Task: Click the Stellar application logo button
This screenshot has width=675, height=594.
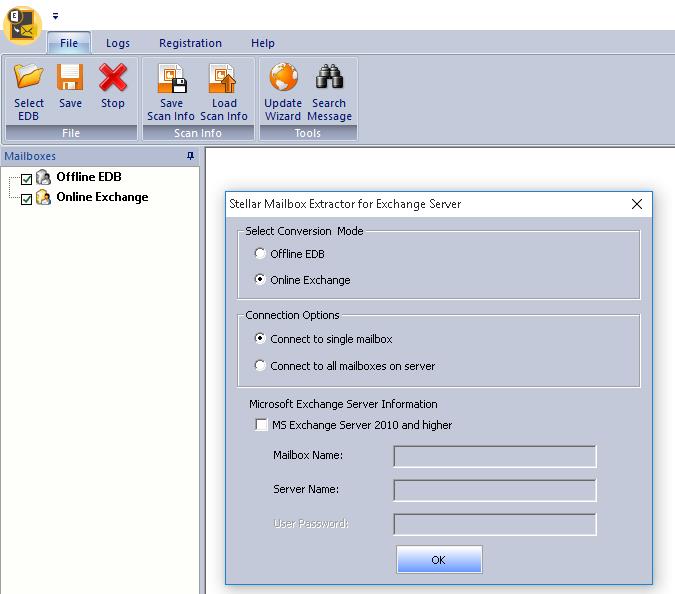Action: (22, 25)
